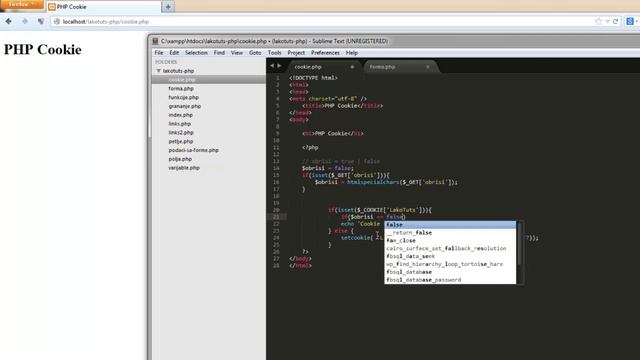This screenshot has width=640, height=360.
Task: Open links2.php from the sidebar
Action: (x=181, y=133)
